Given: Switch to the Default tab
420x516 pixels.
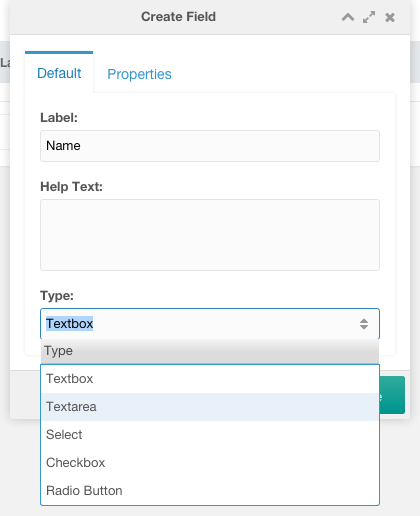Looking at the screenshot, I should pos(59,73).
